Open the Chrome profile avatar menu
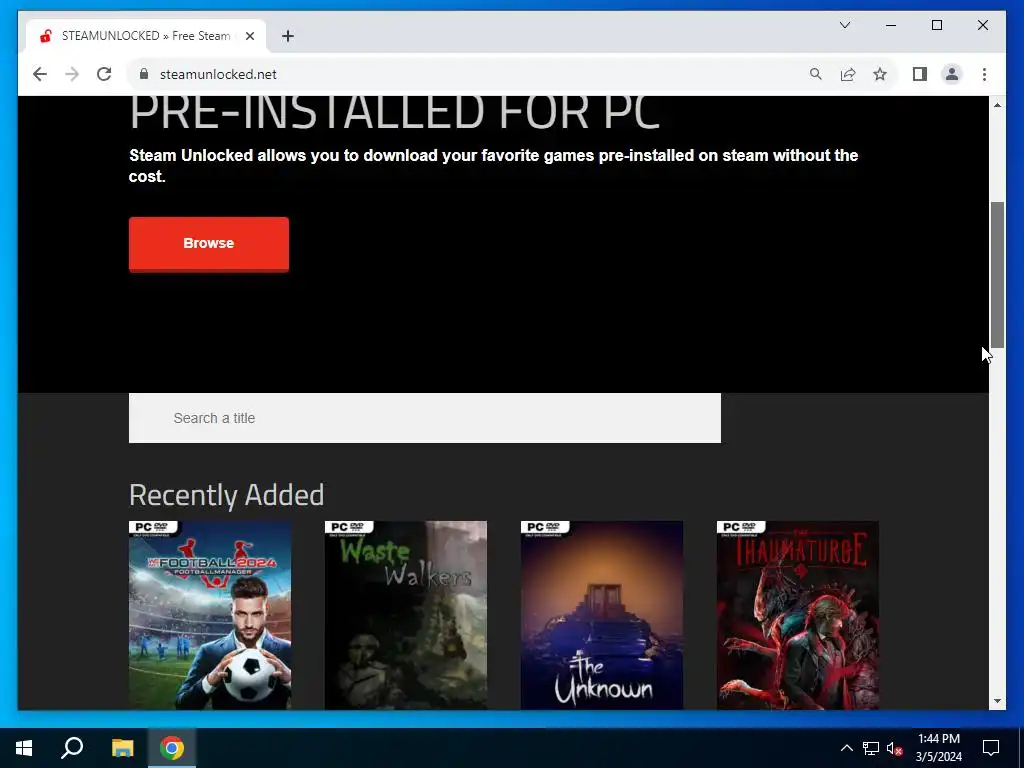This screenshot has height=768, width=1024. (x=952, y=74)
